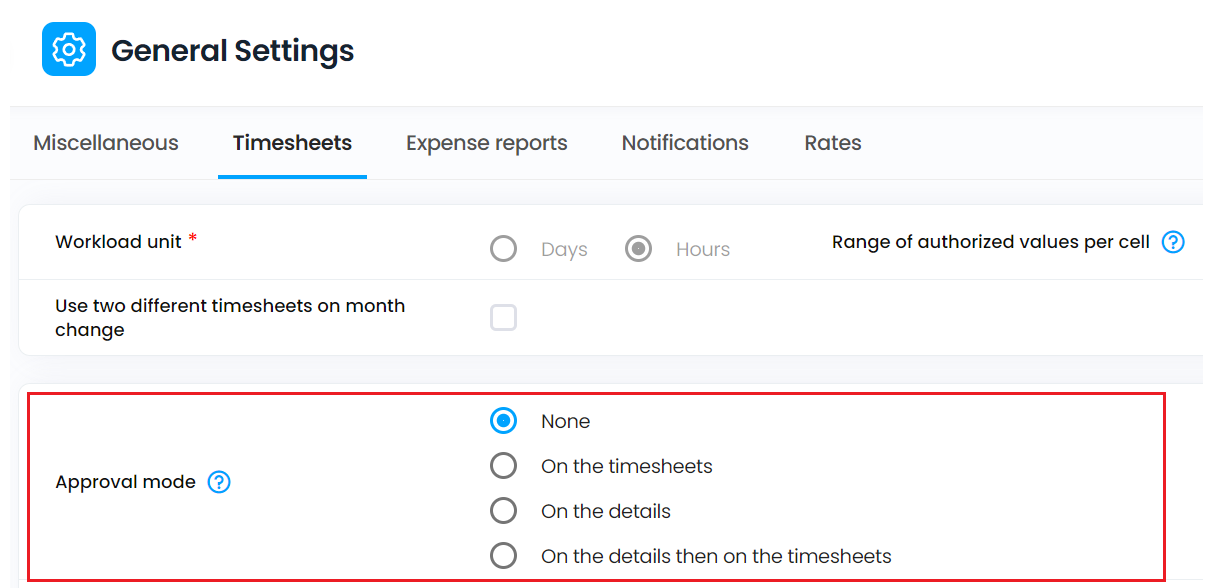Click the Approval mode label text

point(125,482)
